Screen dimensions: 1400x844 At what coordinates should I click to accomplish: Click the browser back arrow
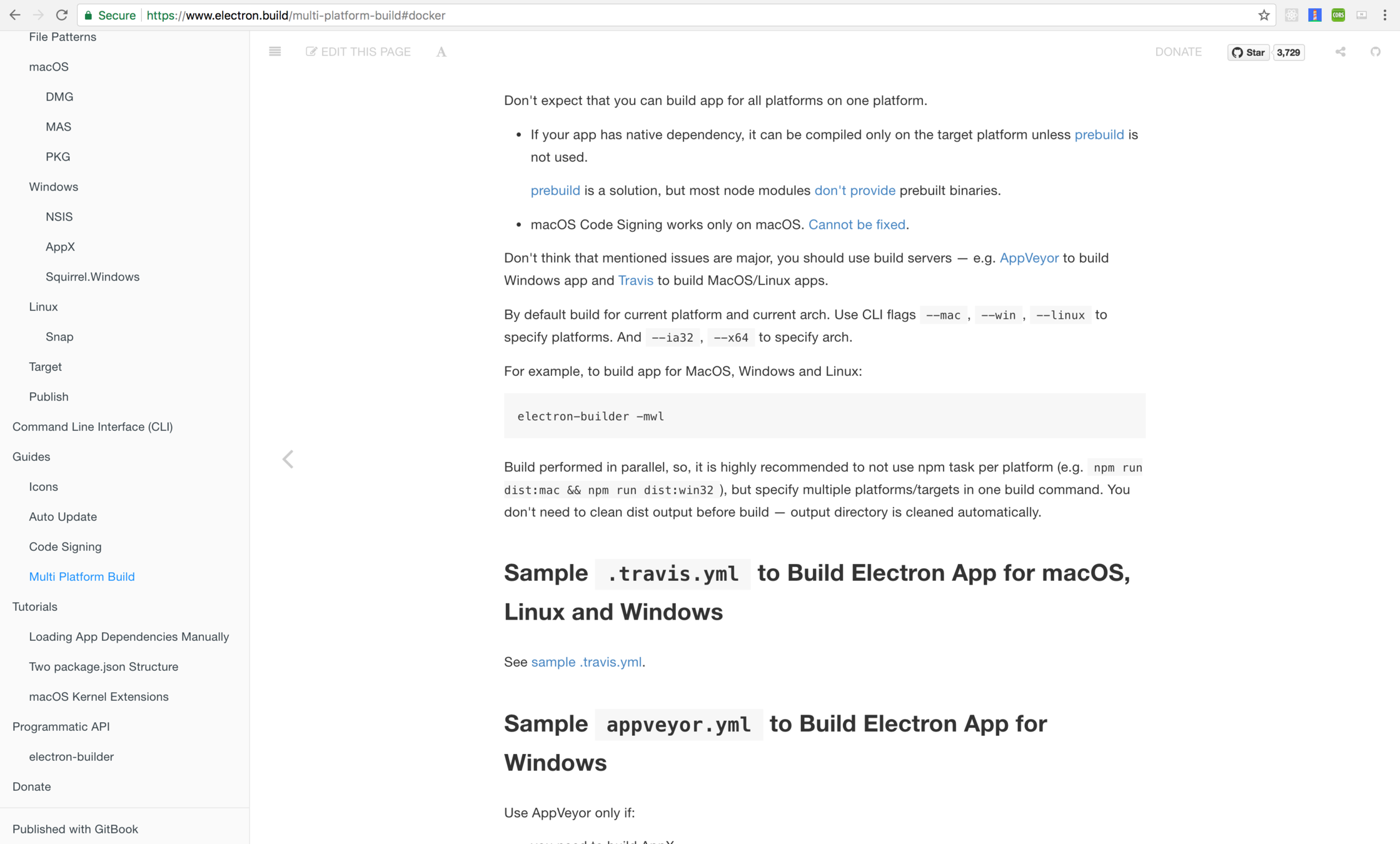pos(15,15)
